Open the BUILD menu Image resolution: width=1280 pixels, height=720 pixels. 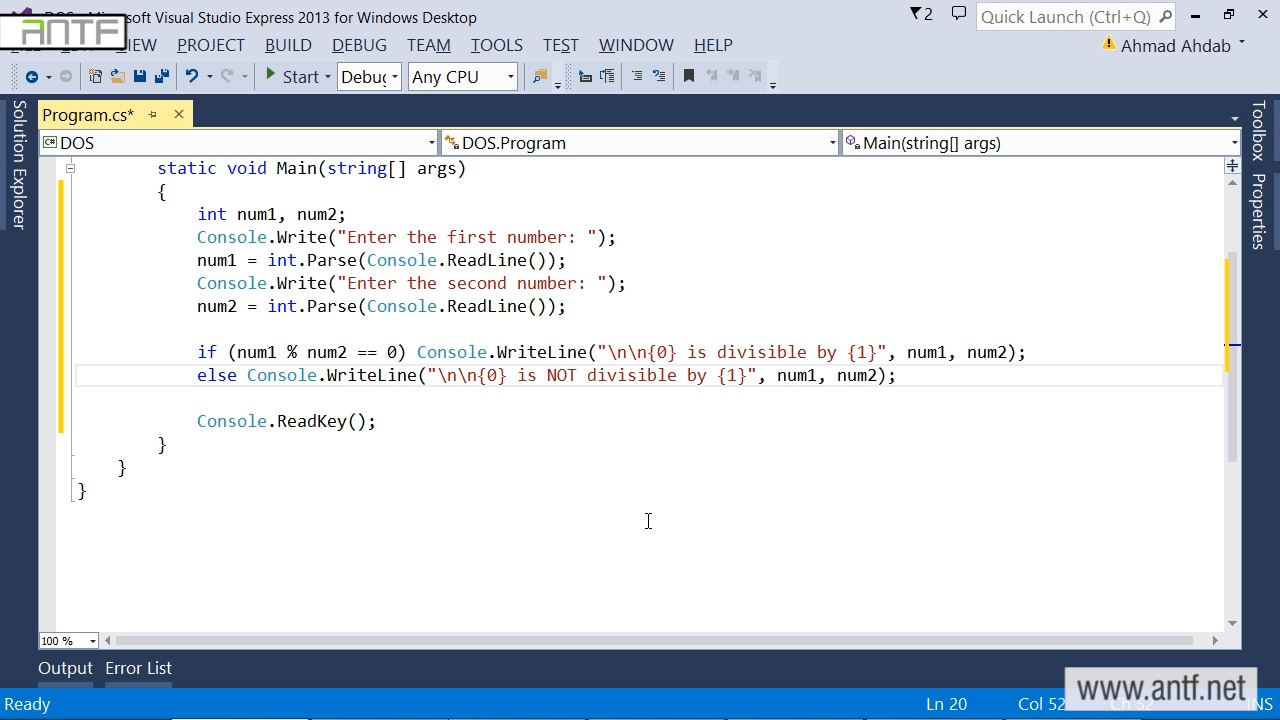(x=288, y=45)
